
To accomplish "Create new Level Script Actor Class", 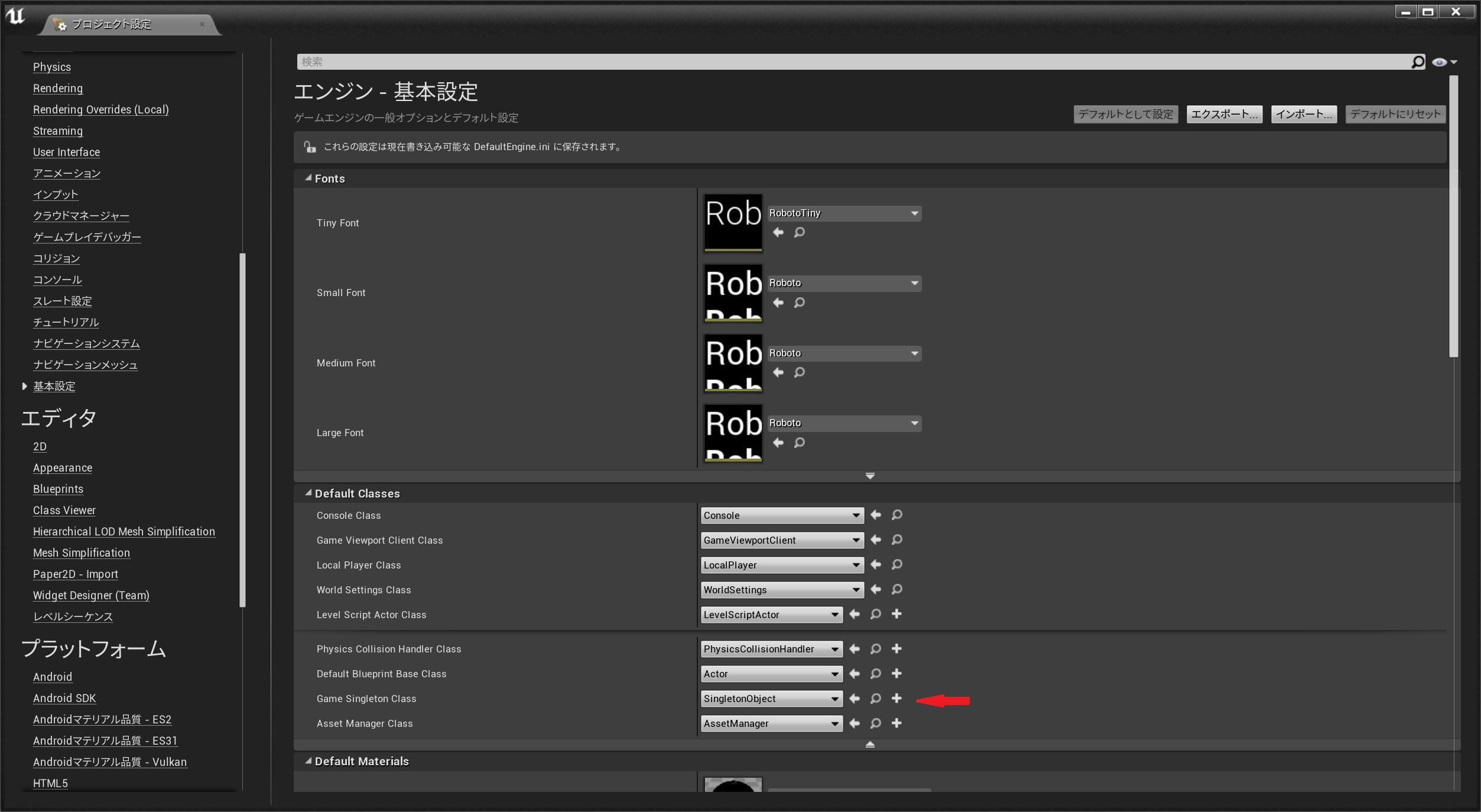I will 897,615.
